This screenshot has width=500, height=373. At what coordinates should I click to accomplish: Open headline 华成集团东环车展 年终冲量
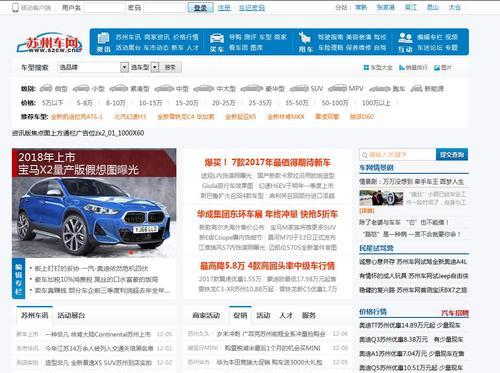[267, 214]
